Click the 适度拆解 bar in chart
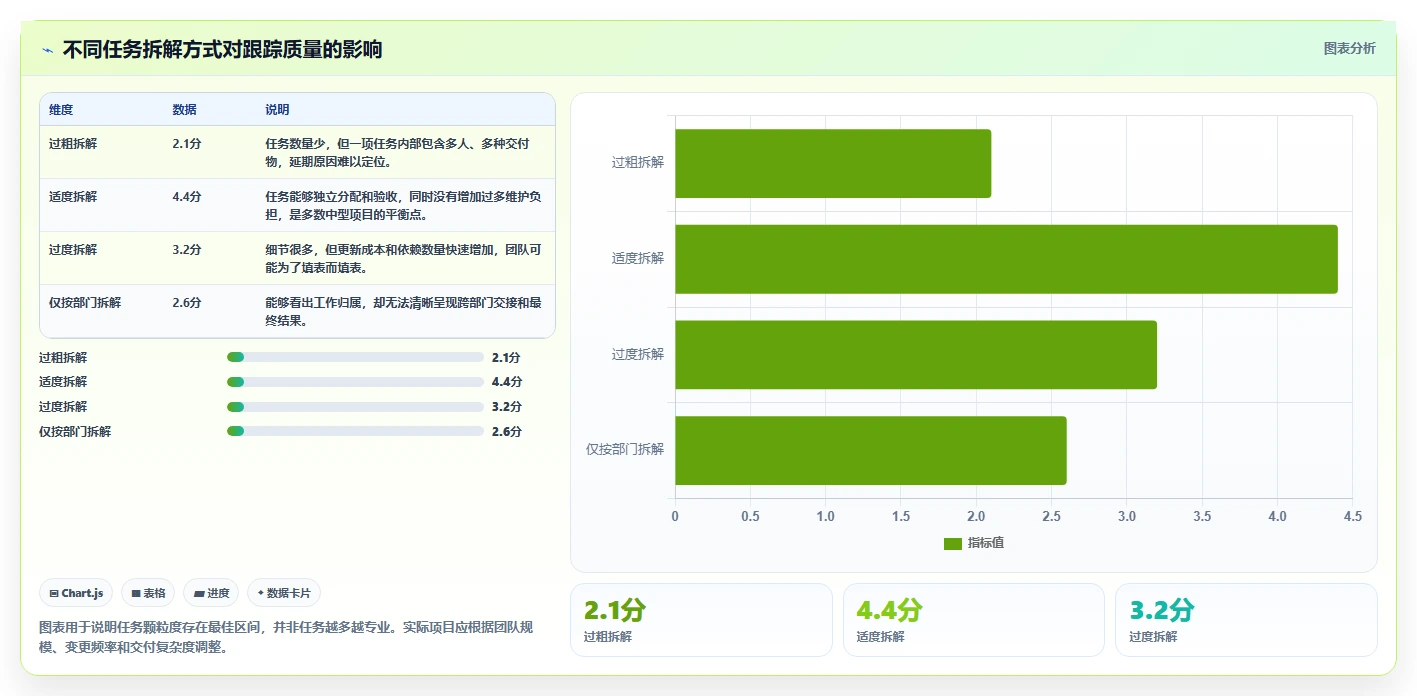Screen dimensions: 1417x696 click(1006, 259)
